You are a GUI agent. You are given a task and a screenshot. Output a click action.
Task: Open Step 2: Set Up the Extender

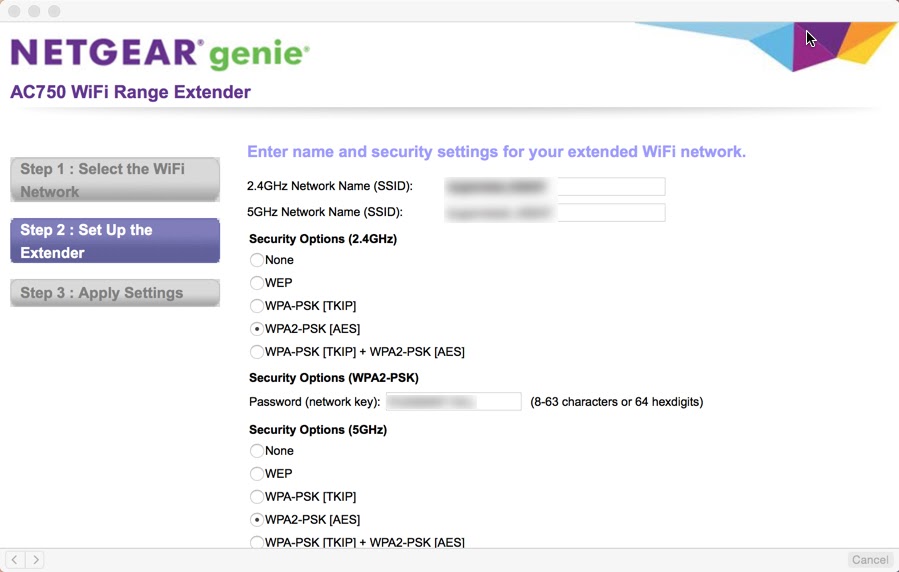coord(115,241)
